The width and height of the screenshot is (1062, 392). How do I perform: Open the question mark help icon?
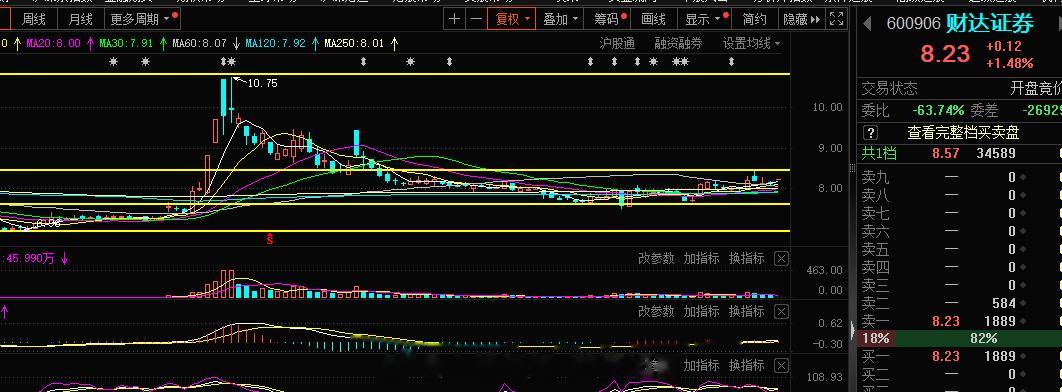(871, 133)
